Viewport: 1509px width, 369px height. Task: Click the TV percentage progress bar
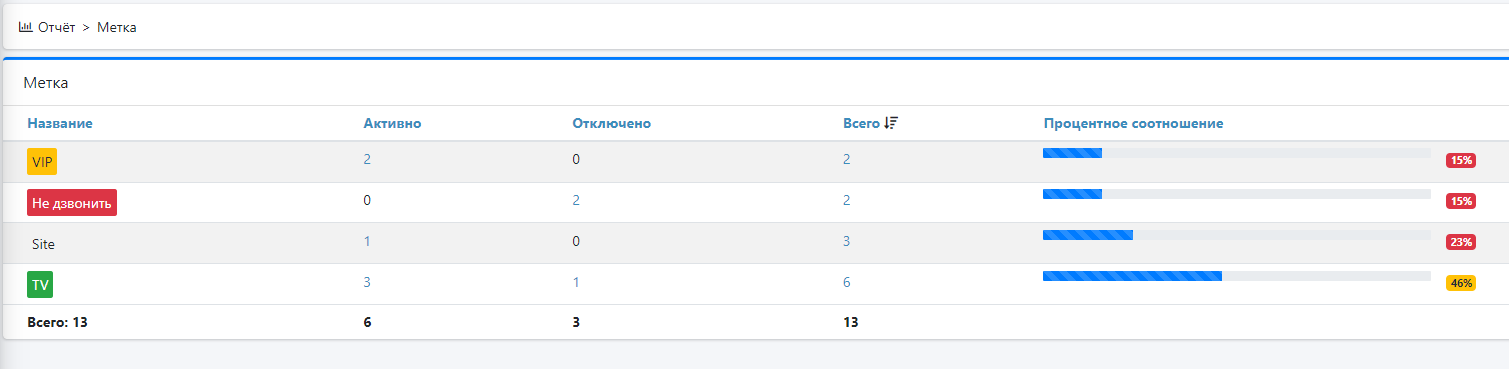1236,276
